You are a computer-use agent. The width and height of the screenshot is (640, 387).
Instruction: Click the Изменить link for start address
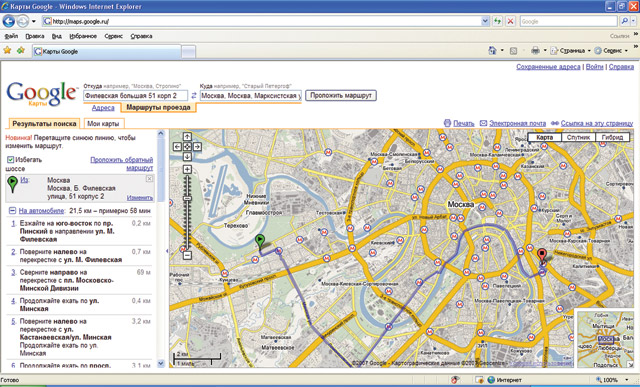coord(140,198)
